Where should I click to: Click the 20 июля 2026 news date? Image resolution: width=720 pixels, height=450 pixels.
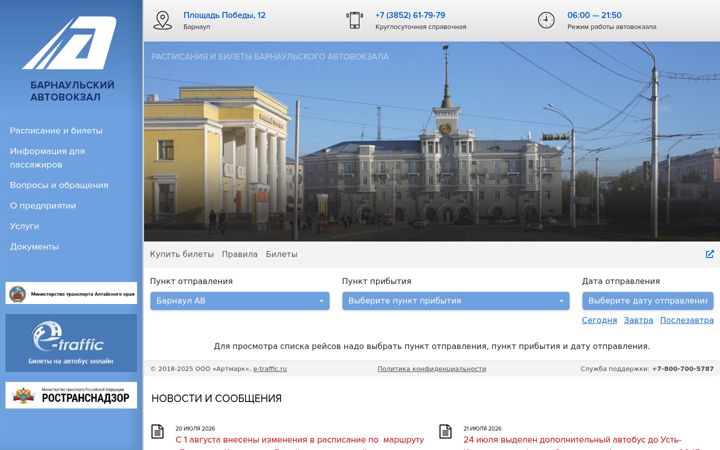195,428
